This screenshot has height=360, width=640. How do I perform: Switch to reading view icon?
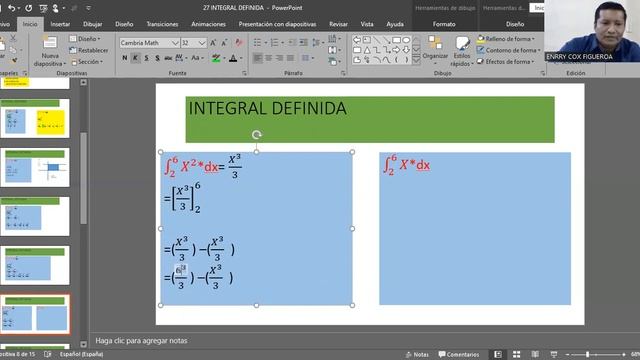click(x=535, y=354)
